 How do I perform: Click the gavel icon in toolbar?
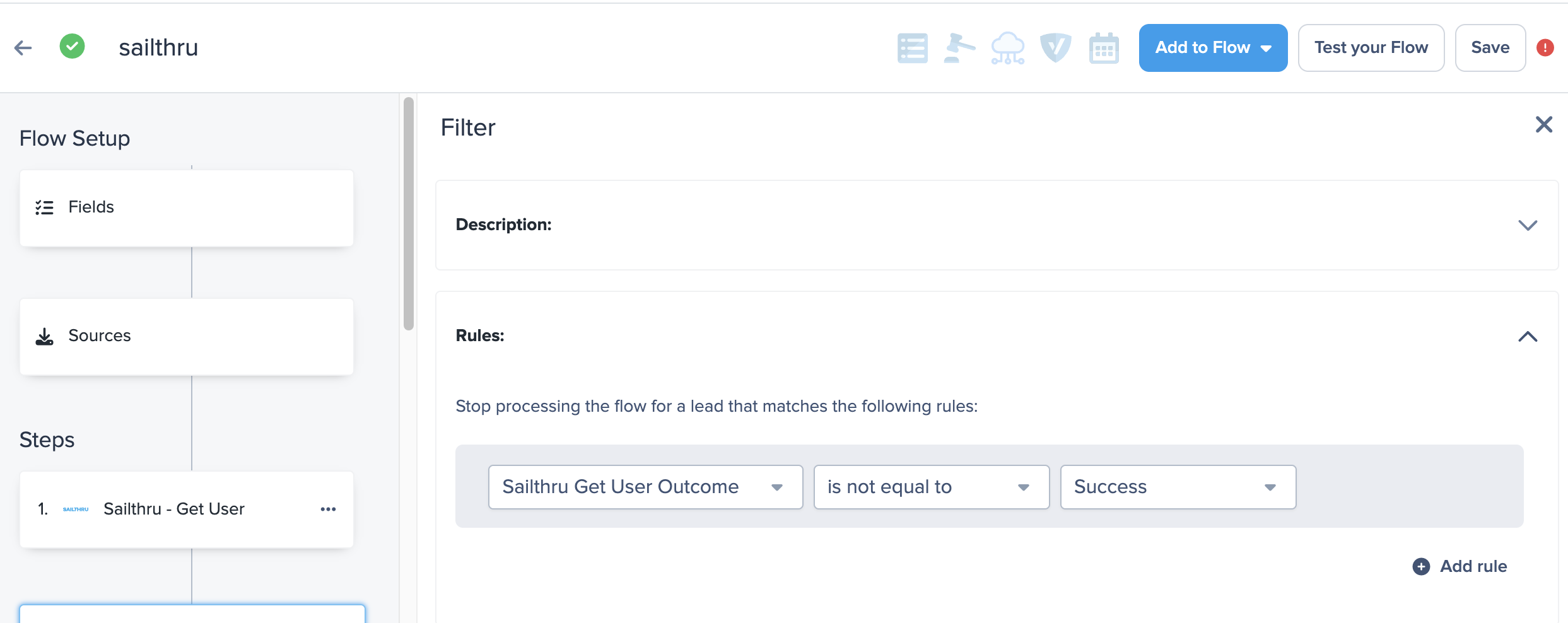959,48
